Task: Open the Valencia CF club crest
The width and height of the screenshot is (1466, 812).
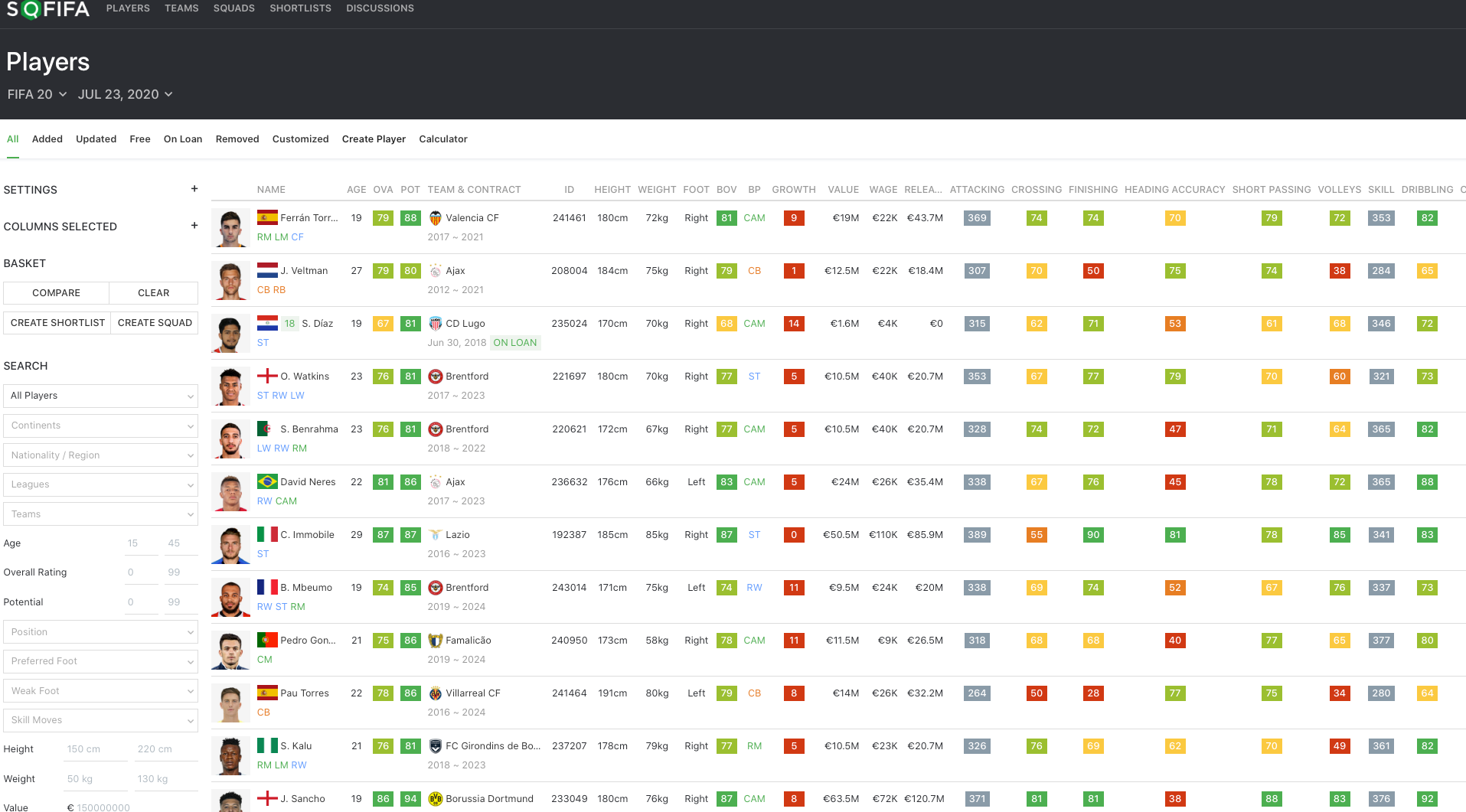Action: tap(435, 218)
